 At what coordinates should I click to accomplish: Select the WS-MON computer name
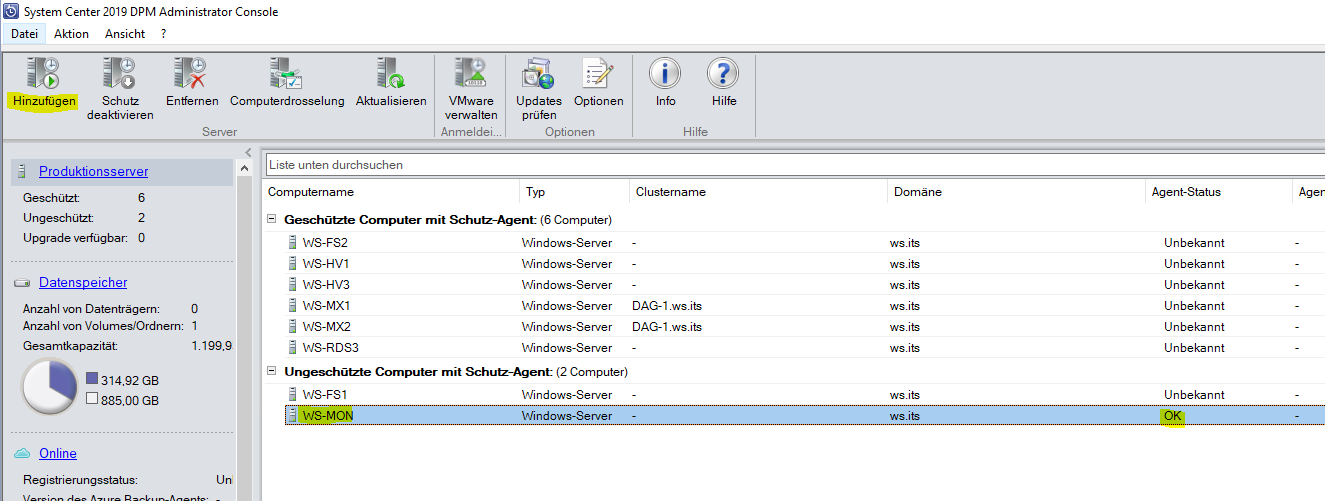click(x=328, y=416)
